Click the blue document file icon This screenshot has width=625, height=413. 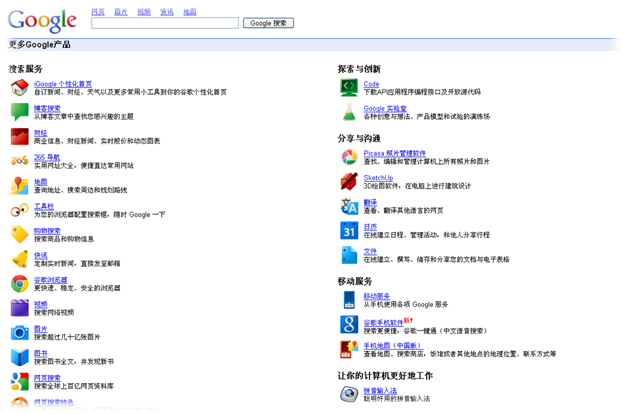tap(349, 255)
